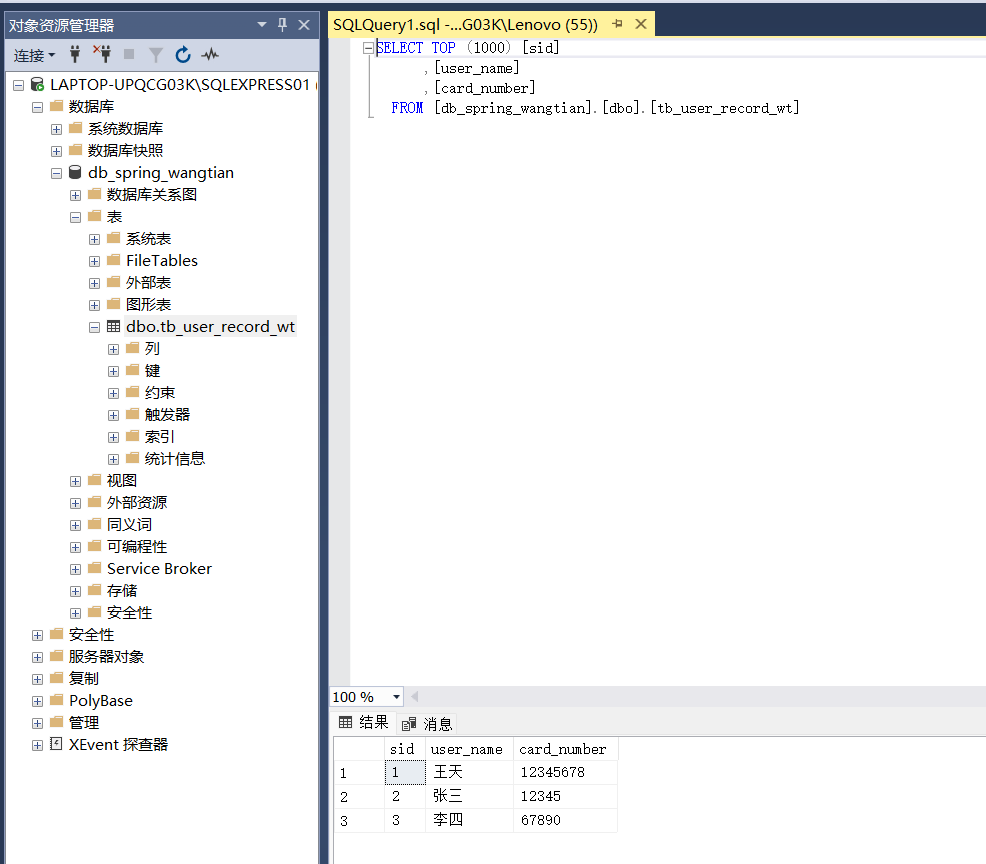Click the 数据库 folder icon

coord(57,106)
